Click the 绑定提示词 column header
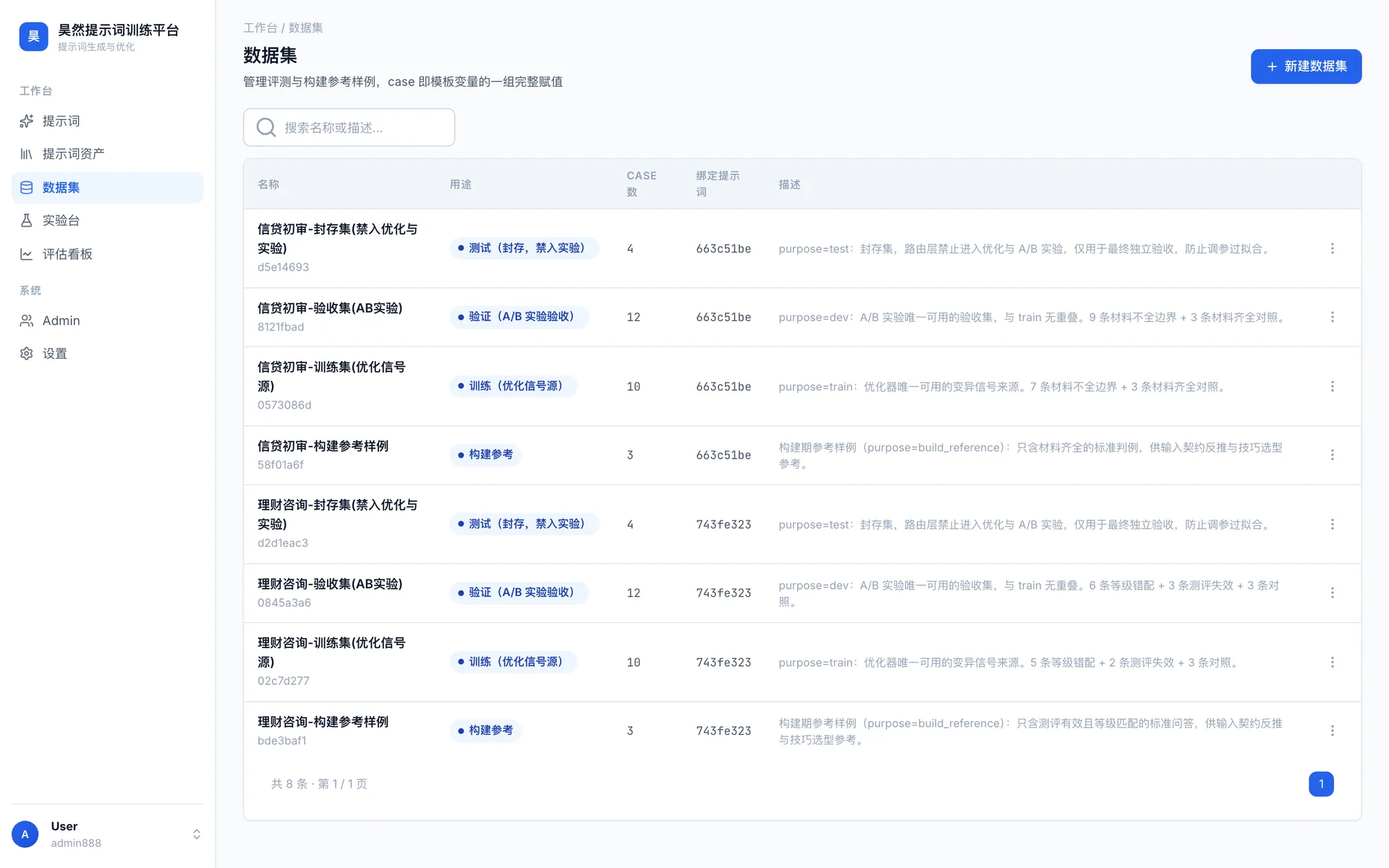Screen dimensions: 1389x868 718,184
